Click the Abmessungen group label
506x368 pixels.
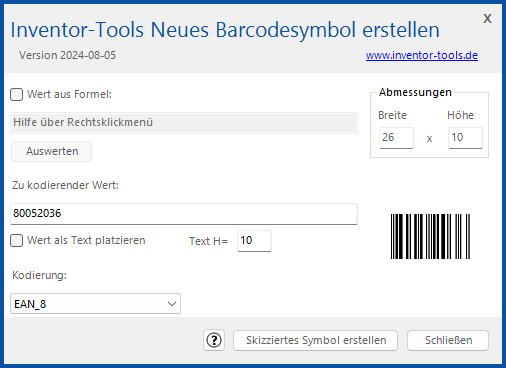[415, 92]
